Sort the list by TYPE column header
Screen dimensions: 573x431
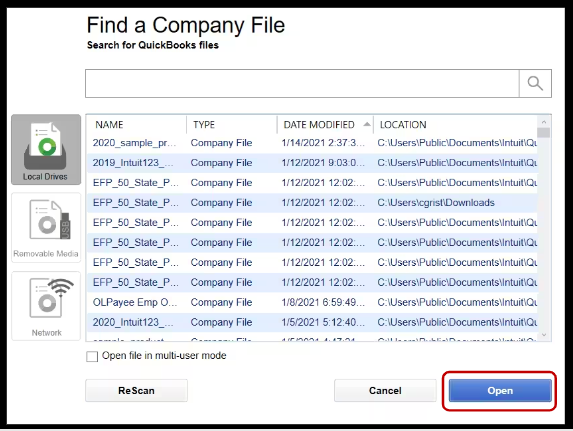[204, 125]
